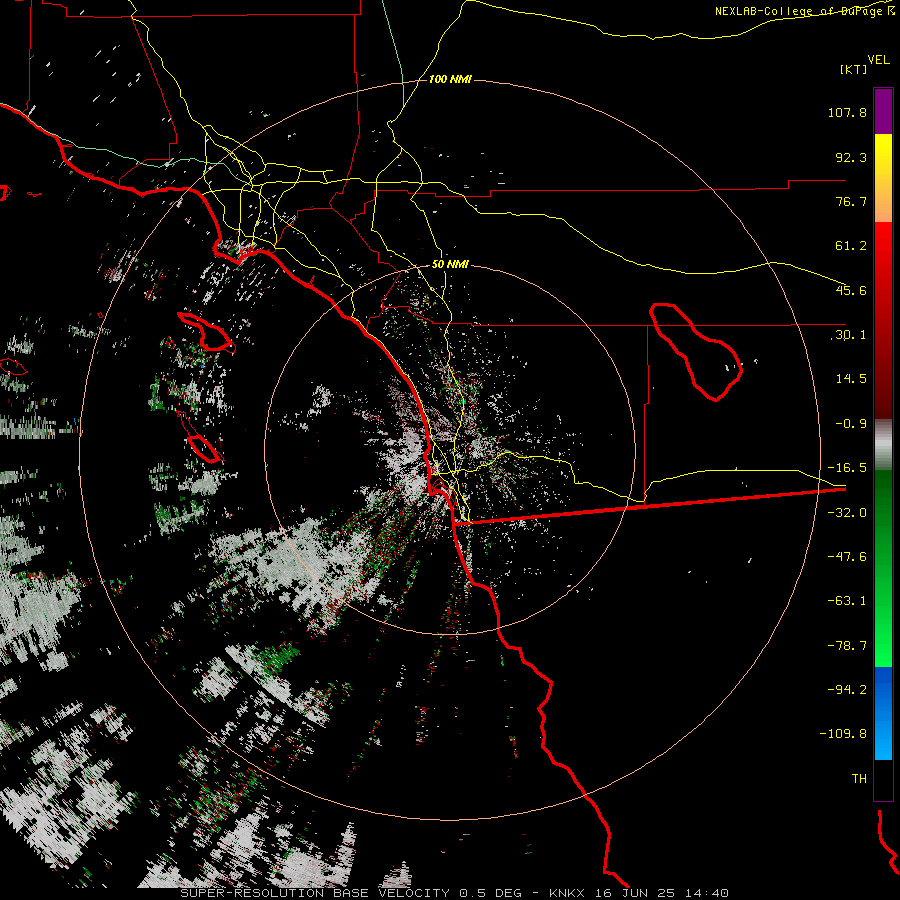The image size is (900, 900).
Task: Click the TH legend label
Action: pos(859,778)
